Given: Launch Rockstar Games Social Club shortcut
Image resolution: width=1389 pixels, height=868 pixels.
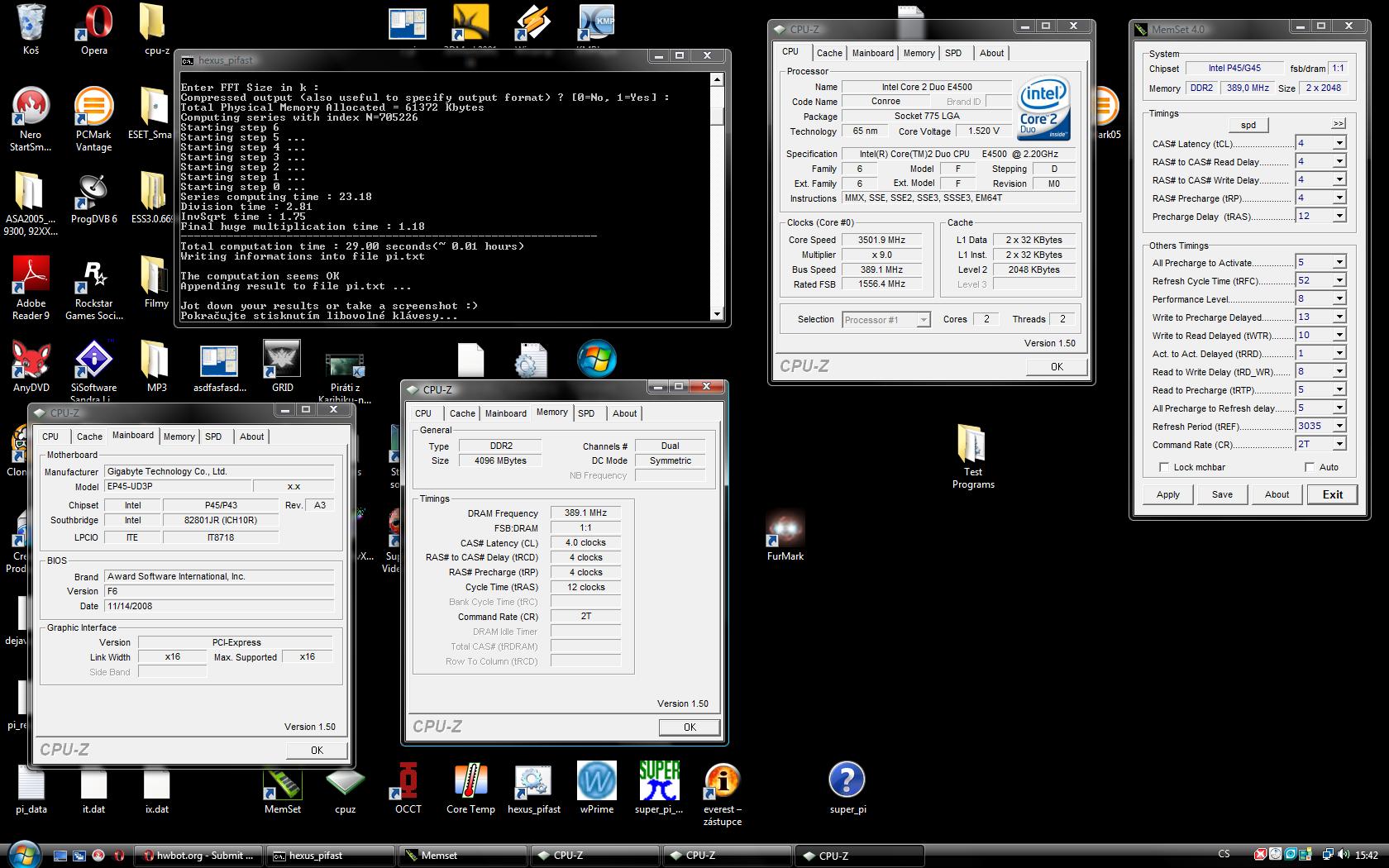Looking at the screenshot, I should coord(93,289).
